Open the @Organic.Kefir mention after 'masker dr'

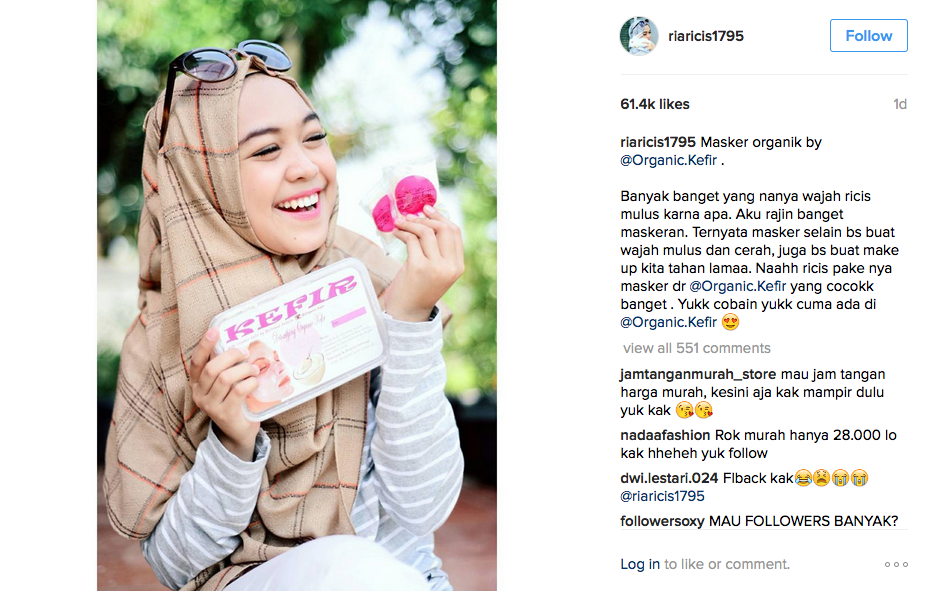(737, 286)
